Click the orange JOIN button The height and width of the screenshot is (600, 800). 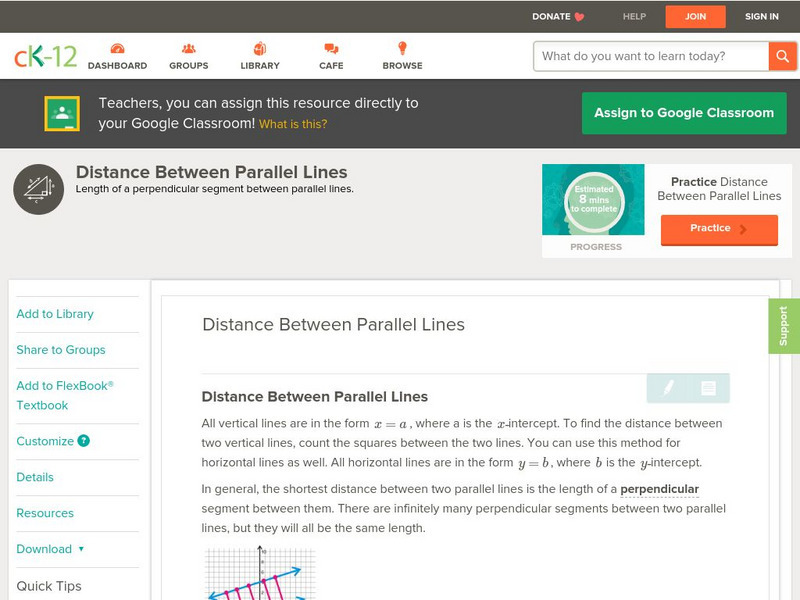[695, 17]
